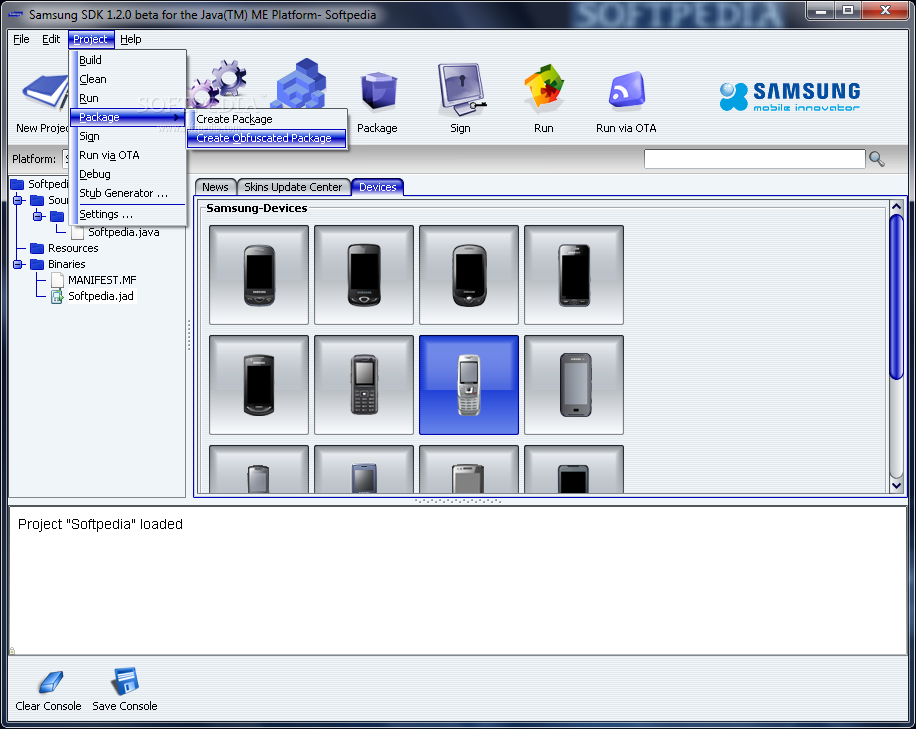
Task: Switch to the Devices tab
Action: tap(377, 187)
